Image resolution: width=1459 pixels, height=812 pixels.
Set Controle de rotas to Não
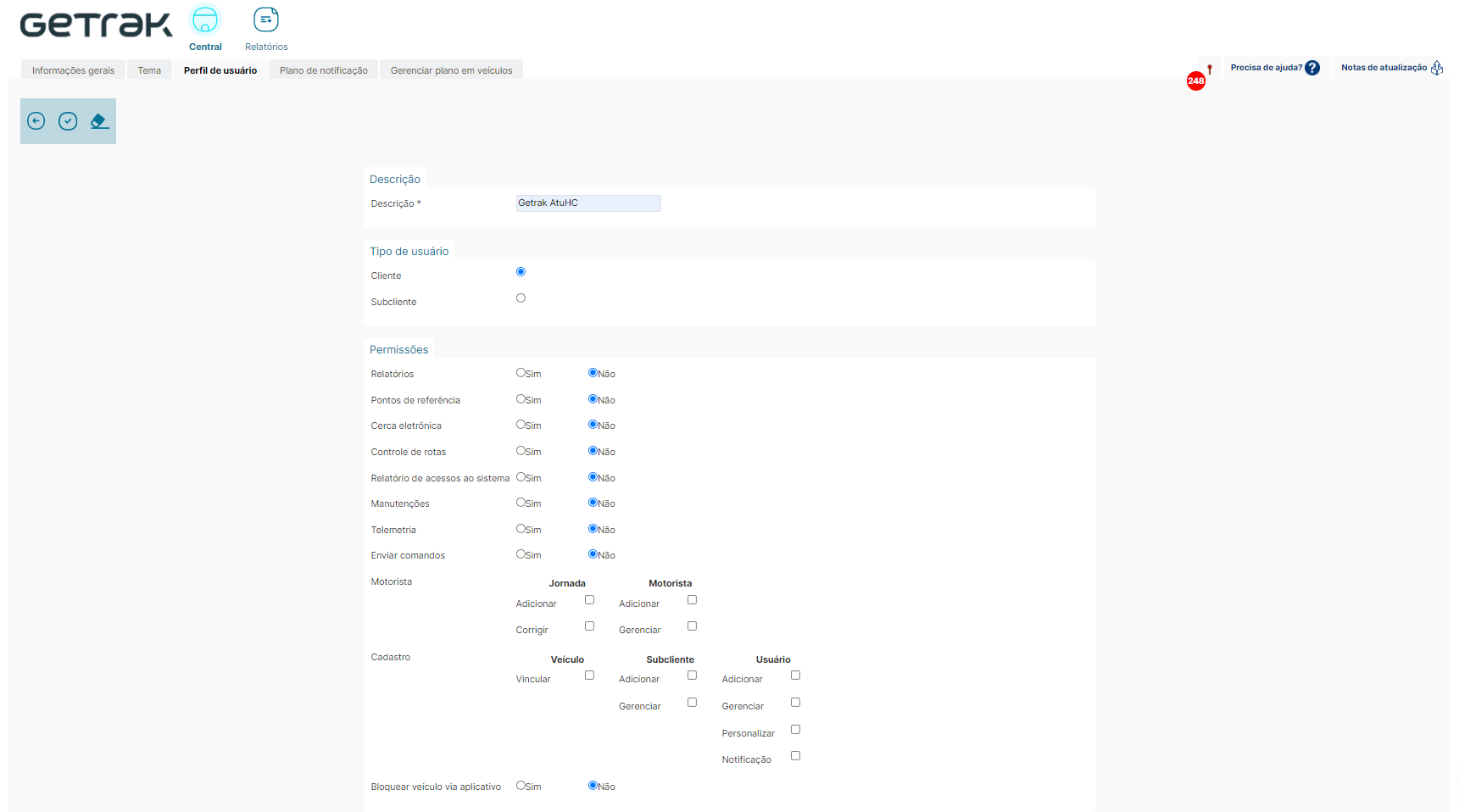593,451
